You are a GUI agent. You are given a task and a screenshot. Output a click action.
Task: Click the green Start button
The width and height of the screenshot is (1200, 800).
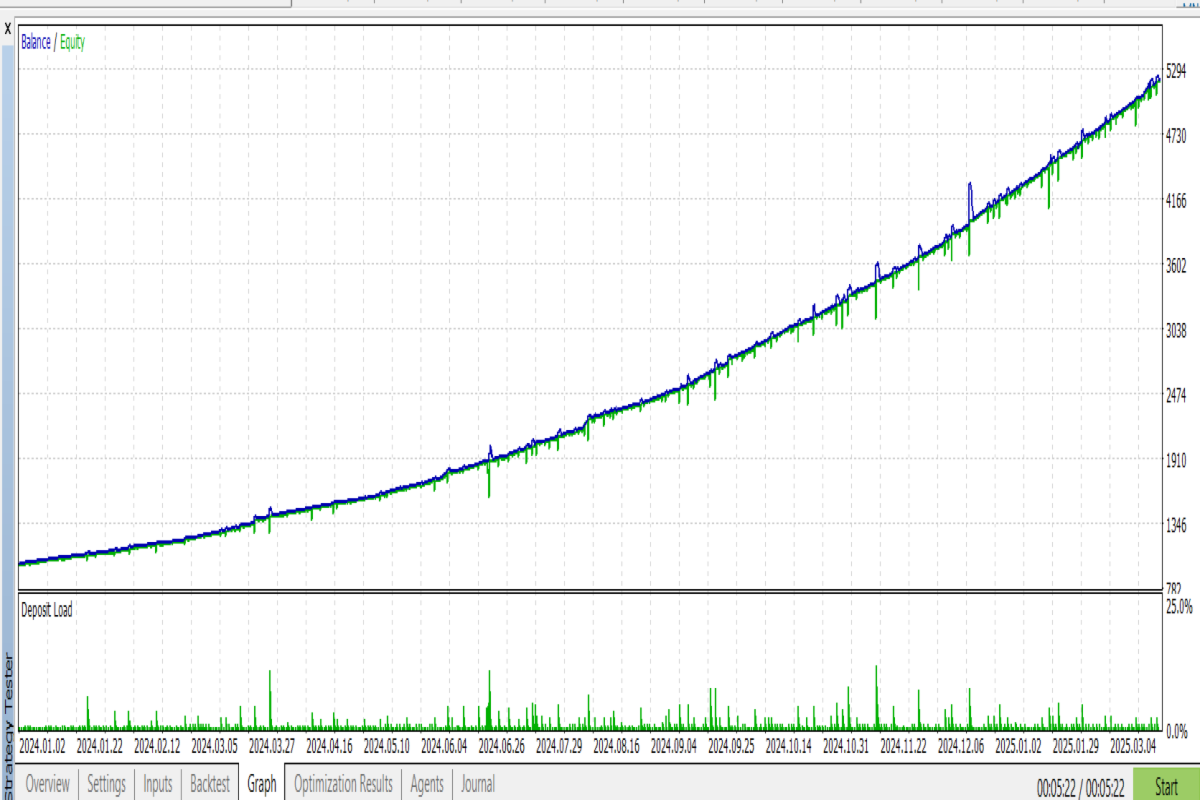pyautogui.click(x=1166, y=786)
